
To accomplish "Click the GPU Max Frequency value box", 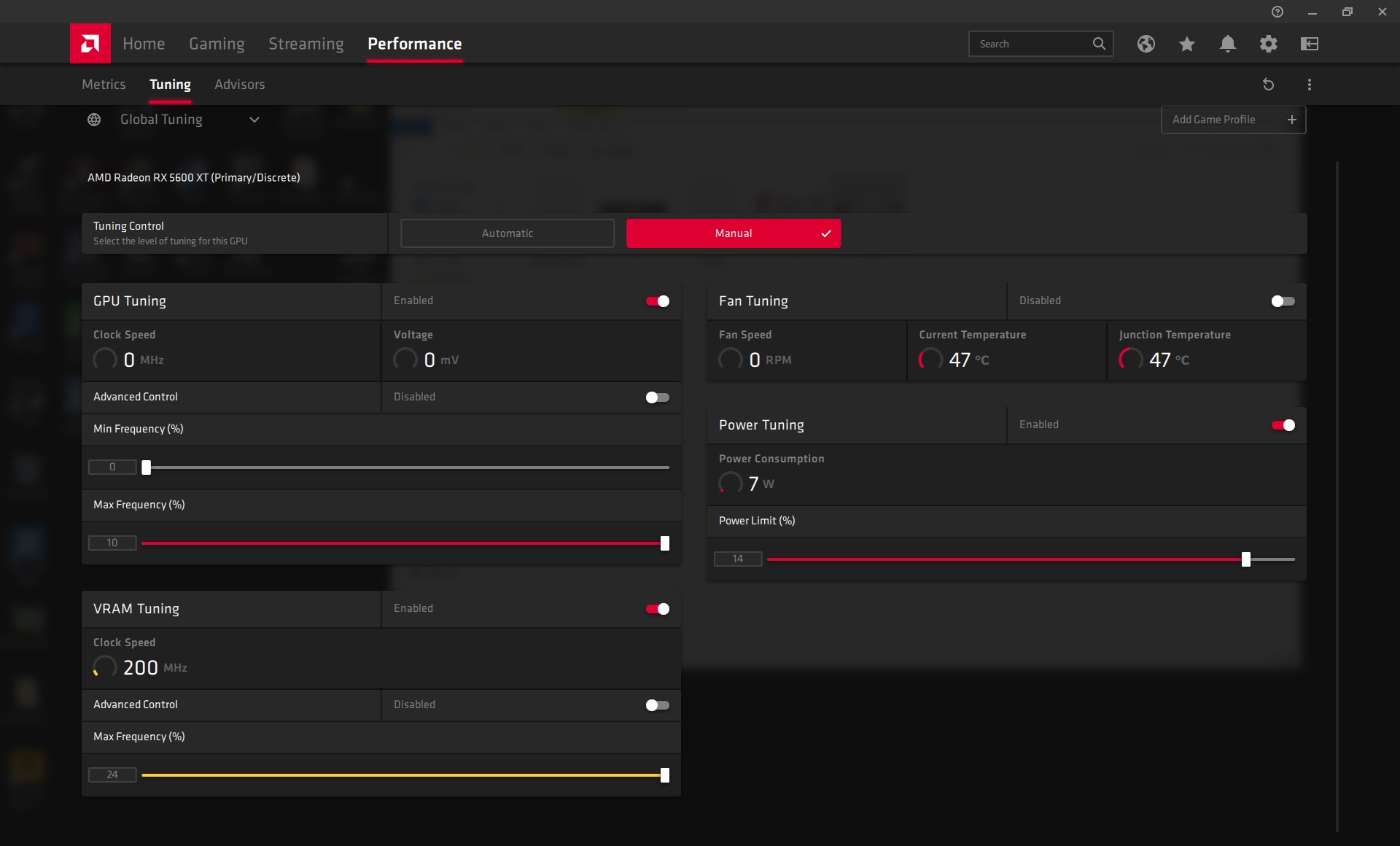I will [112, 543].
